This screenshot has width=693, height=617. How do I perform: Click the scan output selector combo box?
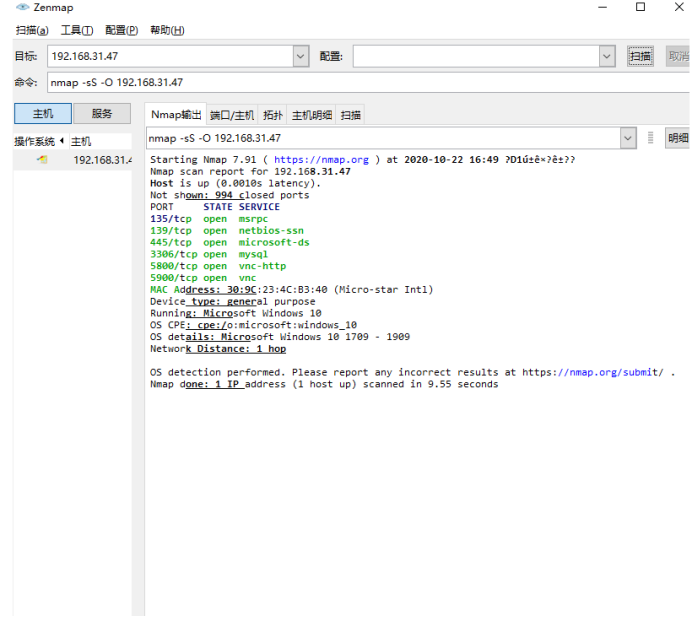(x=391, y=138)
